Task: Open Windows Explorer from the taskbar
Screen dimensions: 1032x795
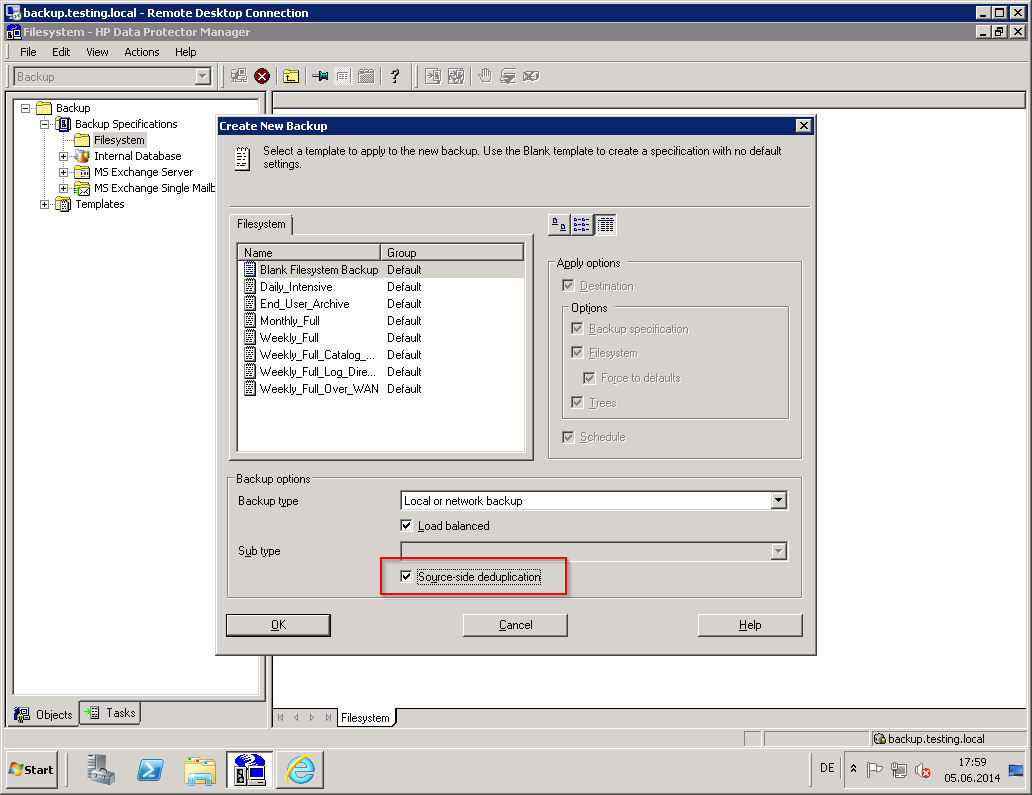Action: (x=200, y=770)
